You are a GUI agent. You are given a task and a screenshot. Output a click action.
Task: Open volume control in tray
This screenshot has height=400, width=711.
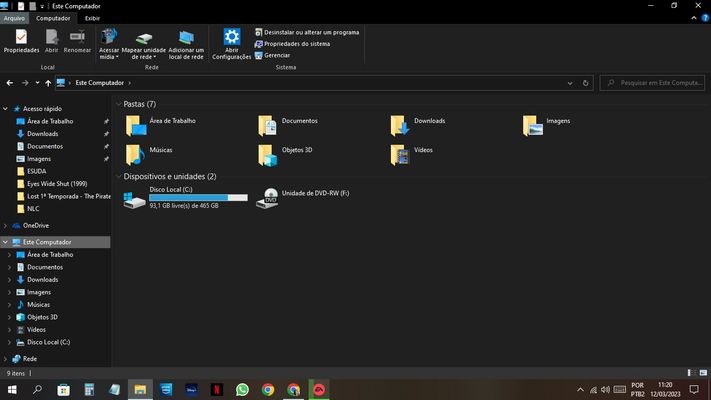pyautogui.click(x=605, y=390)
